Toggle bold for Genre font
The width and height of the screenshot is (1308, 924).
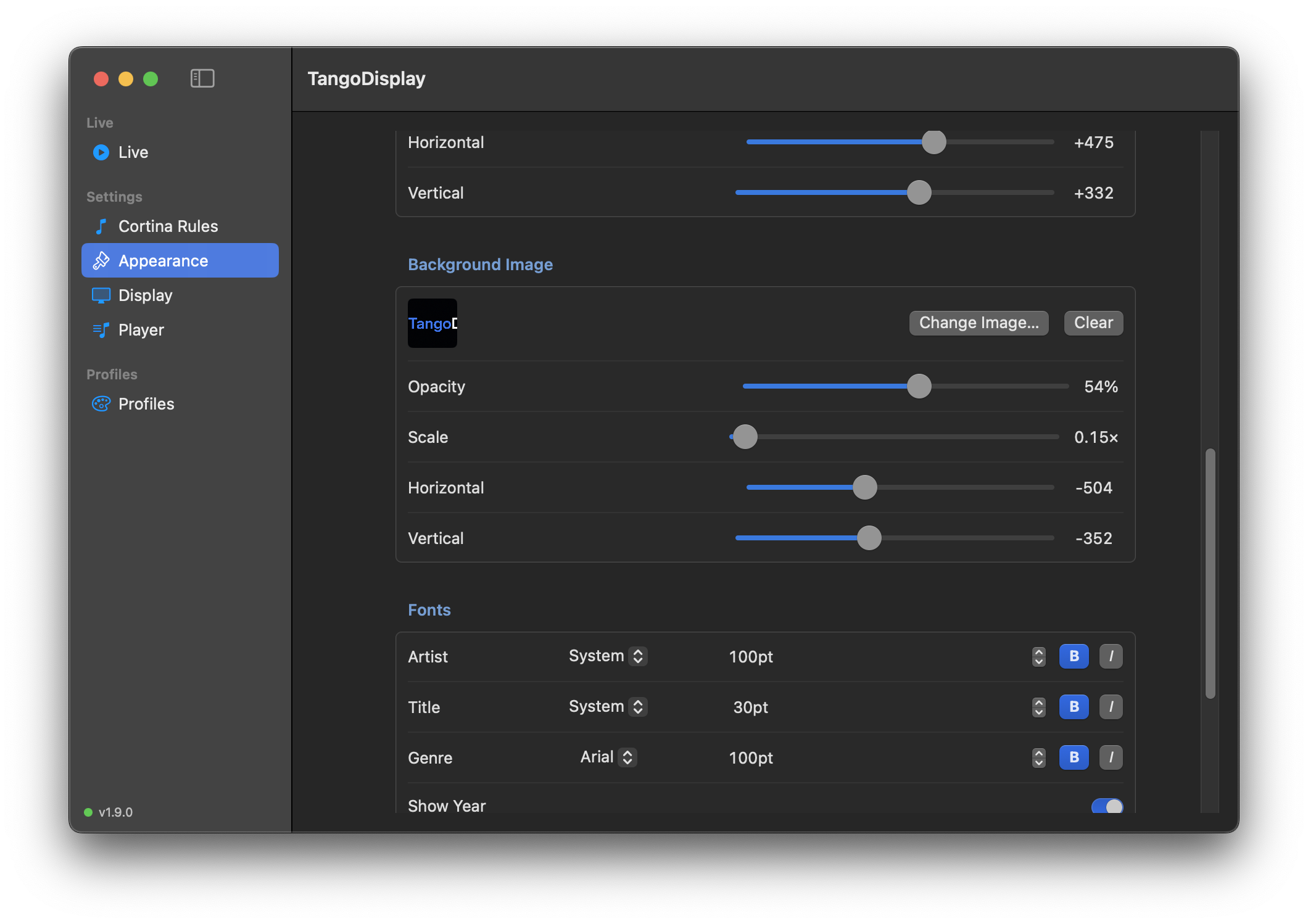click(x=1074, y=757)
